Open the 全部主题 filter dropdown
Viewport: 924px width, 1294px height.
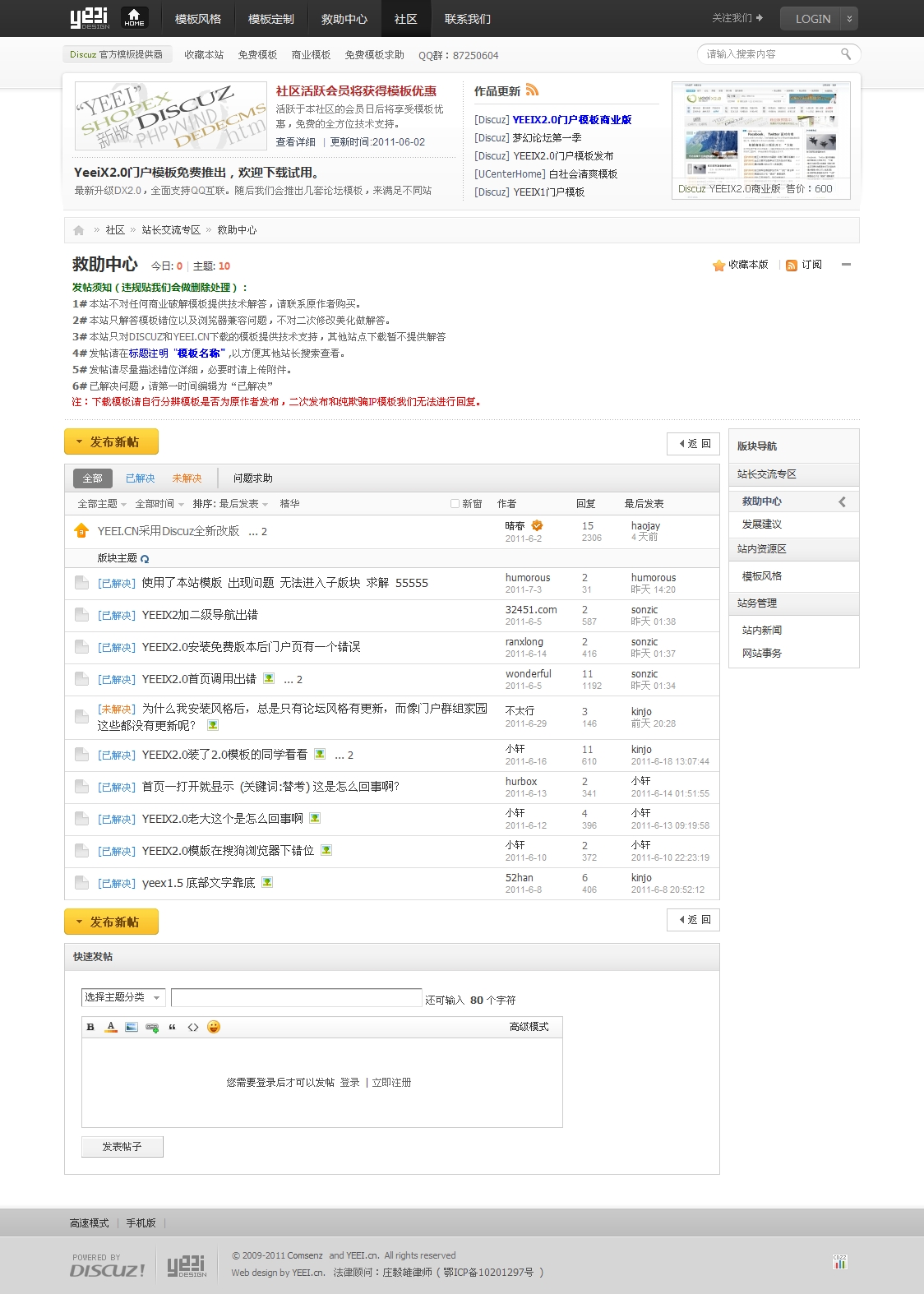102,504
